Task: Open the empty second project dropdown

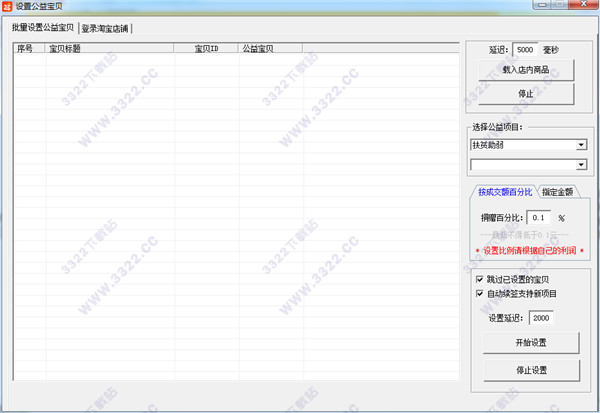Action: click(581, 165)
